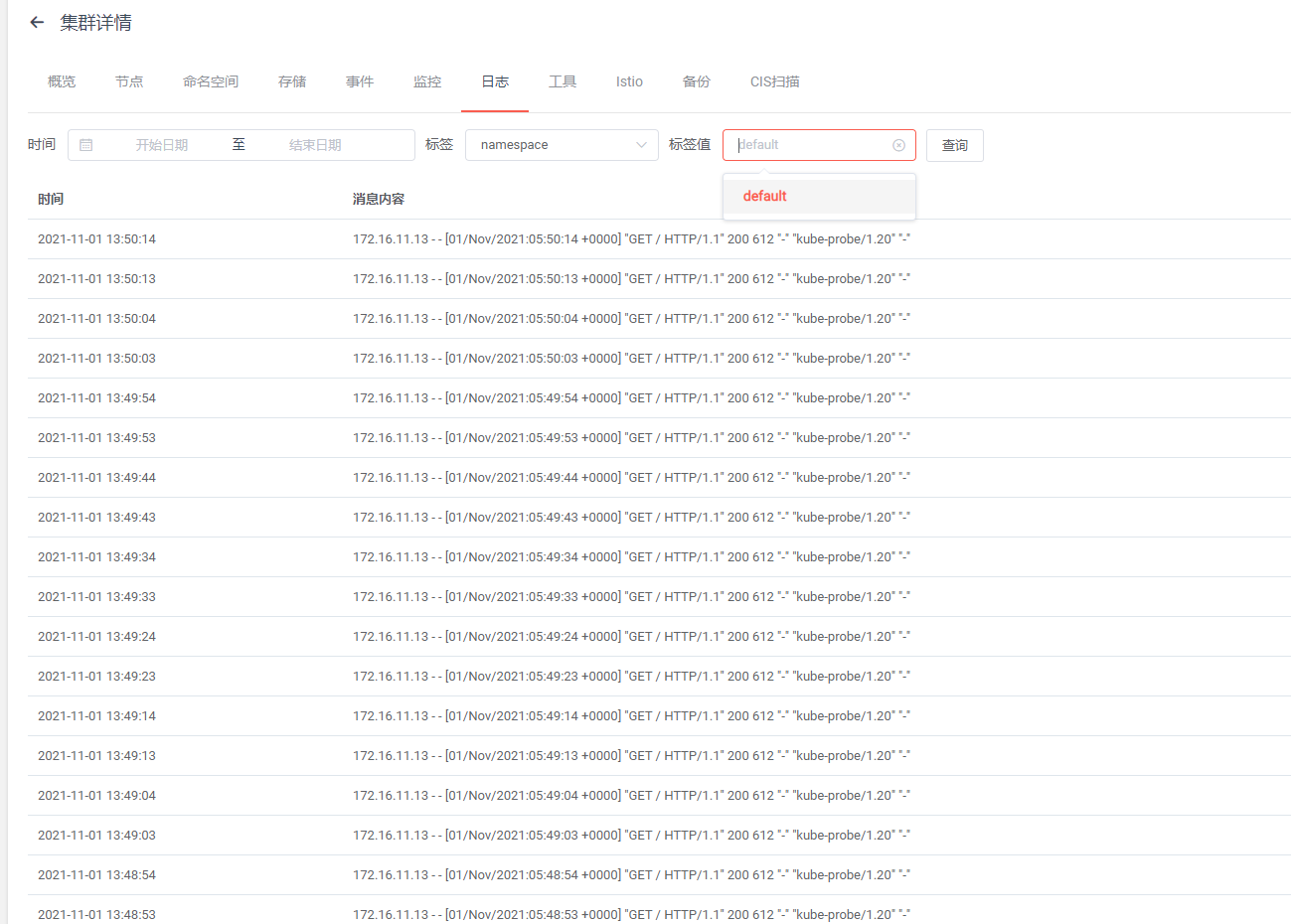This screenshot has width=1291, height=924.
Task: Click the 查询 button to search logs
Action: [953, 145]
